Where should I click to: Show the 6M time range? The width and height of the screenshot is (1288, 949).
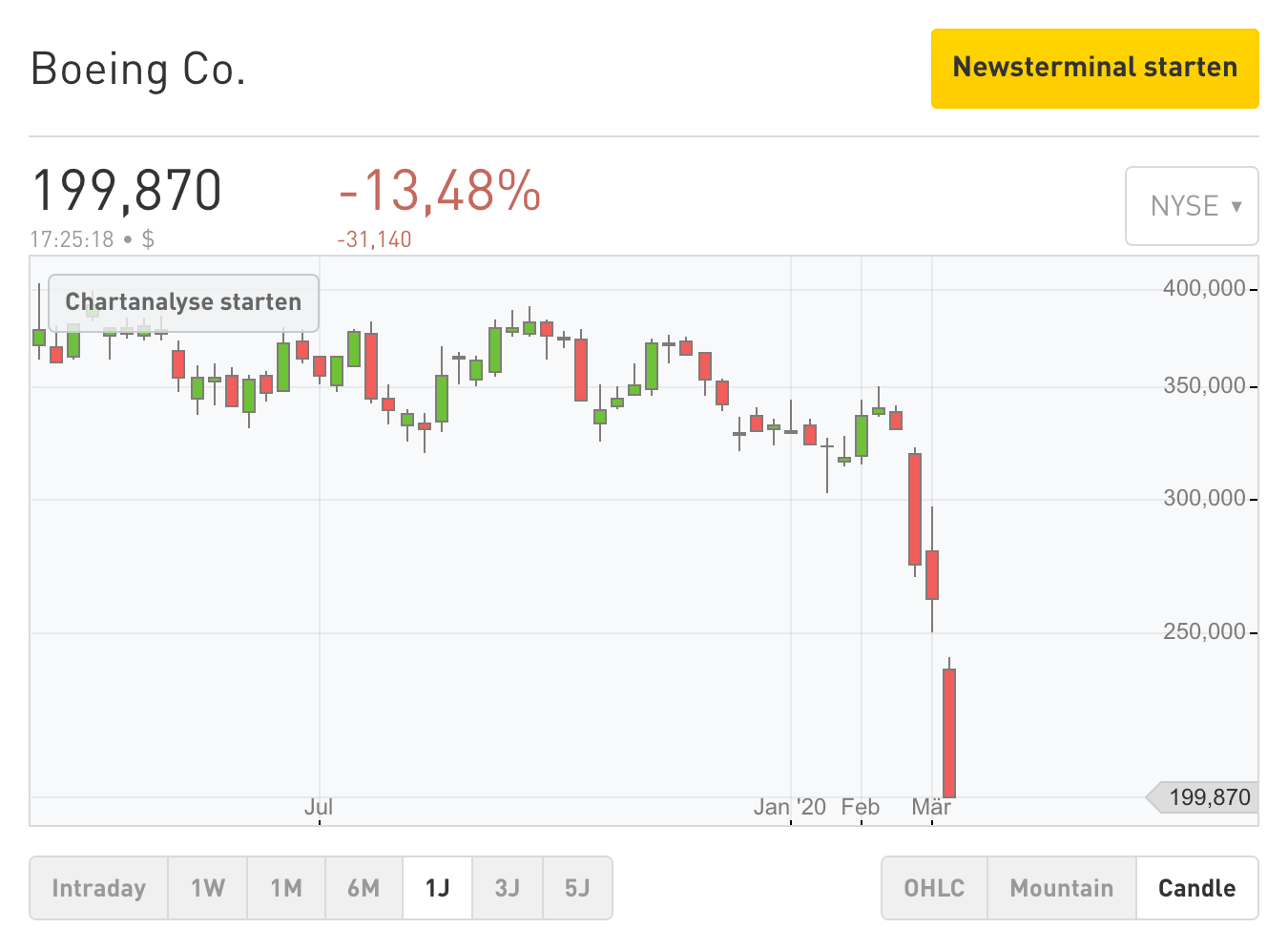click(x=364, y=888)
